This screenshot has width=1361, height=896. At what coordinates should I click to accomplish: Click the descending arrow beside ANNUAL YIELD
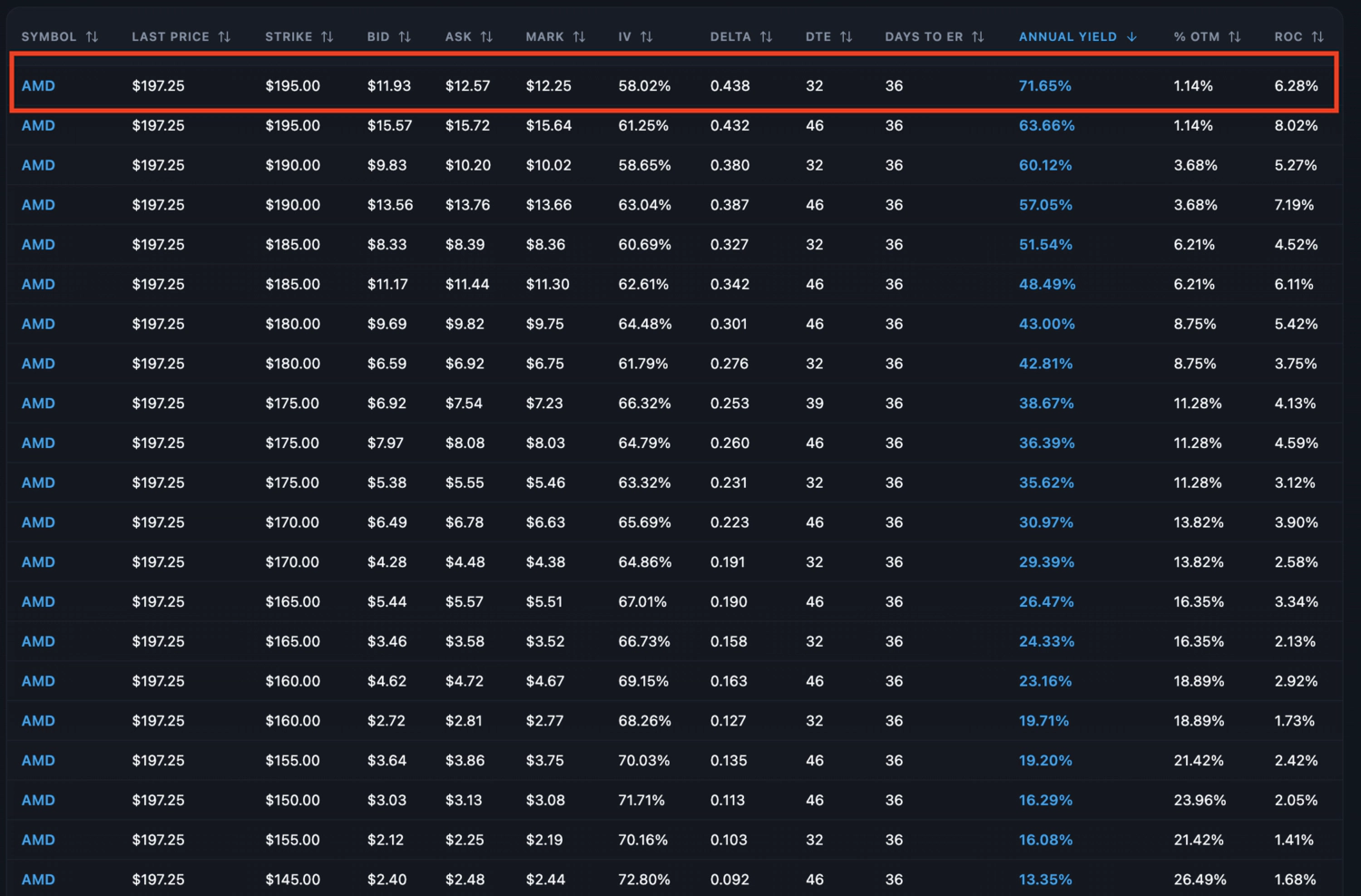click(x=1131, y=37)
